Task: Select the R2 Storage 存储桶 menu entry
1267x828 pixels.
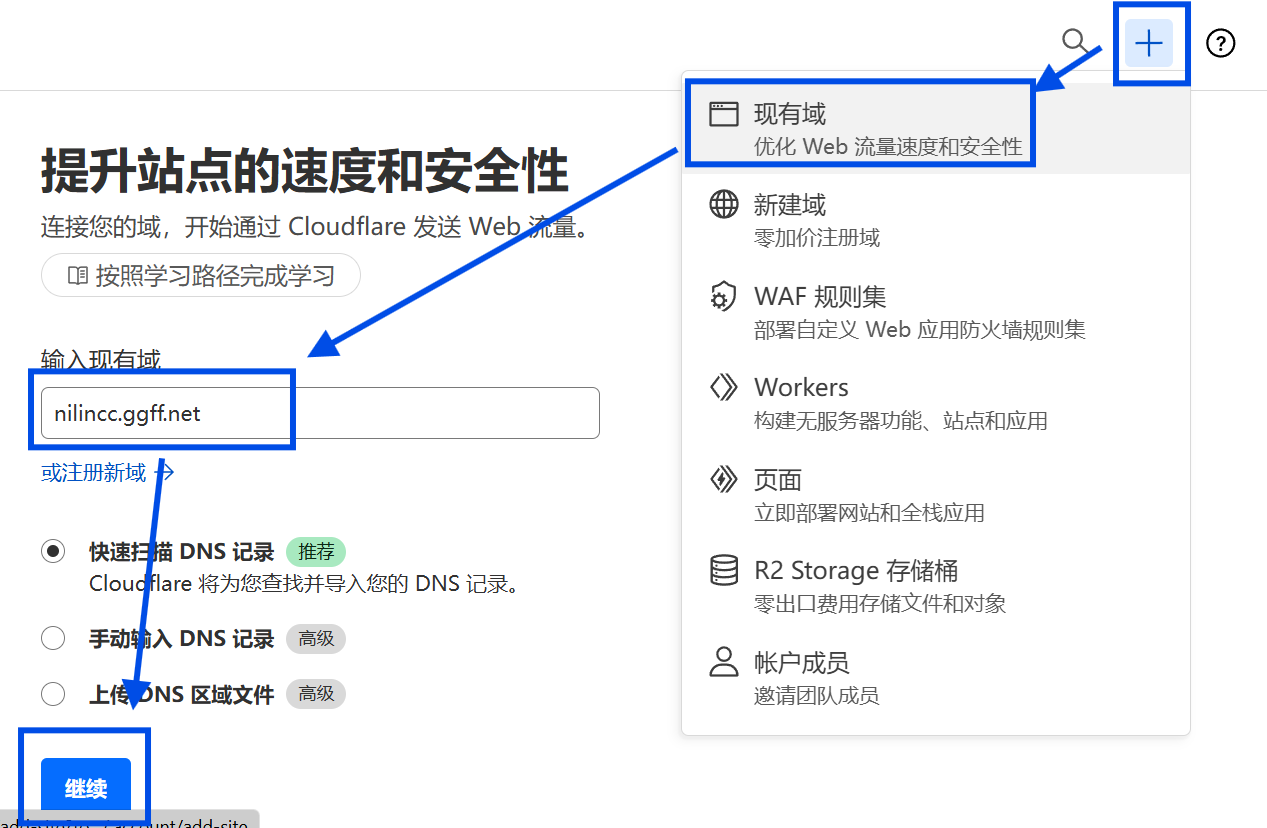Action: point(856,571)
